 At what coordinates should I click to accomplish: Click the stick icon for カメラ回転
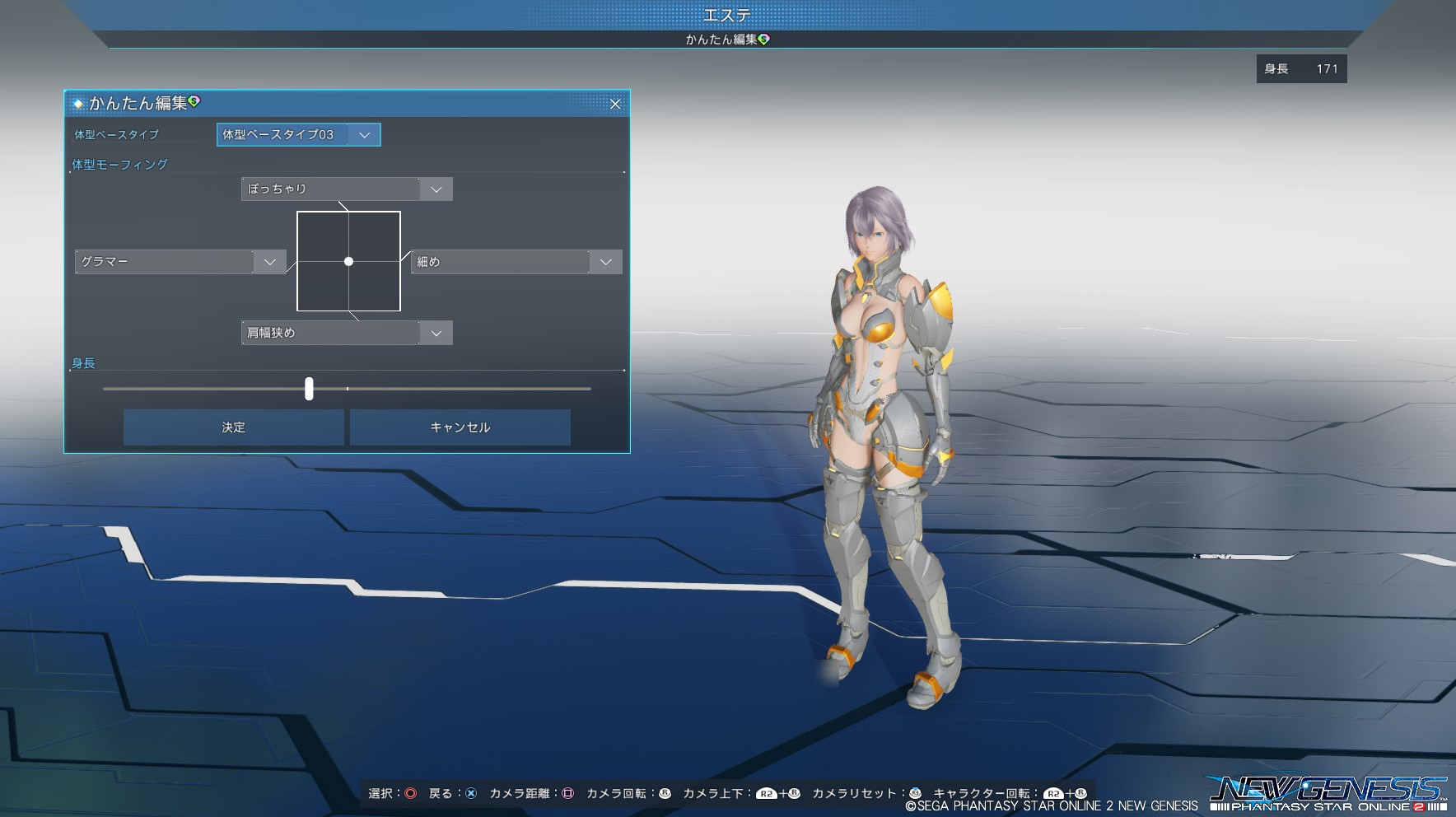pyautogui.click(x=665, y=793)
